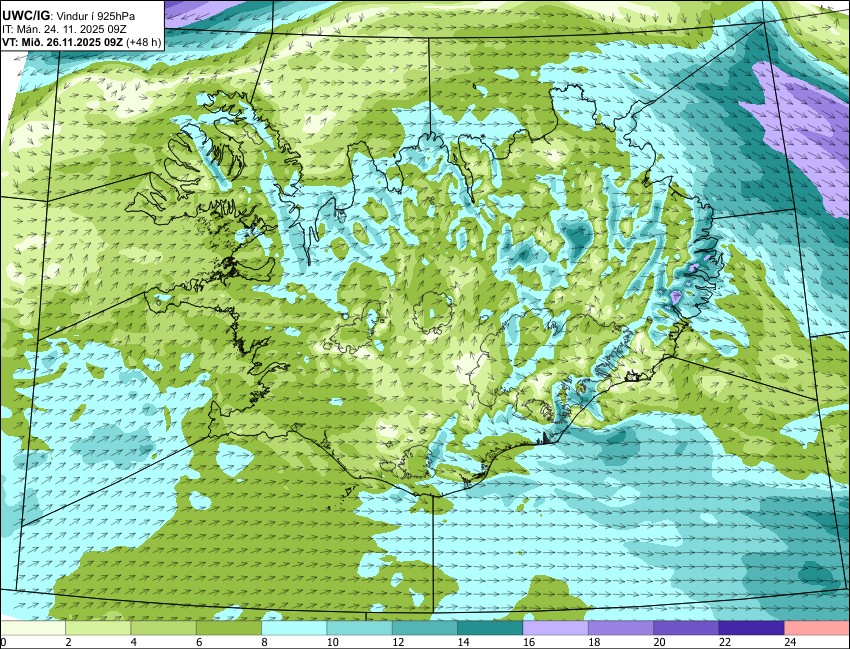The height and width of the screenshot is (649, 850).
Task: Click the 6-8 dark green legend swatch
Action: (229, 628)
